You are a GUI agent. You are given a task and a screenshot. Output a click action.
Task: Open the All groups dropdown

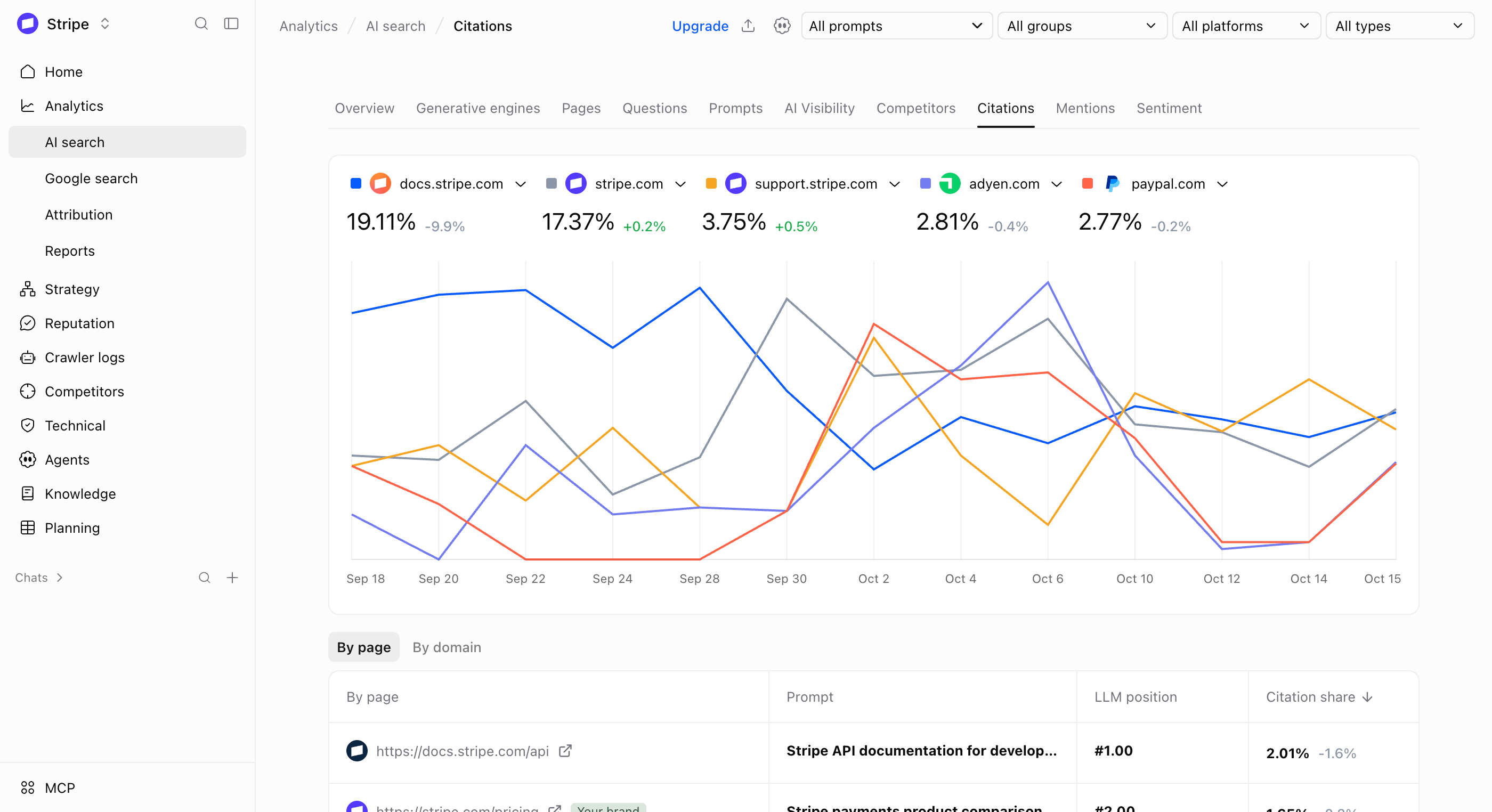[x=1082, y=26]
